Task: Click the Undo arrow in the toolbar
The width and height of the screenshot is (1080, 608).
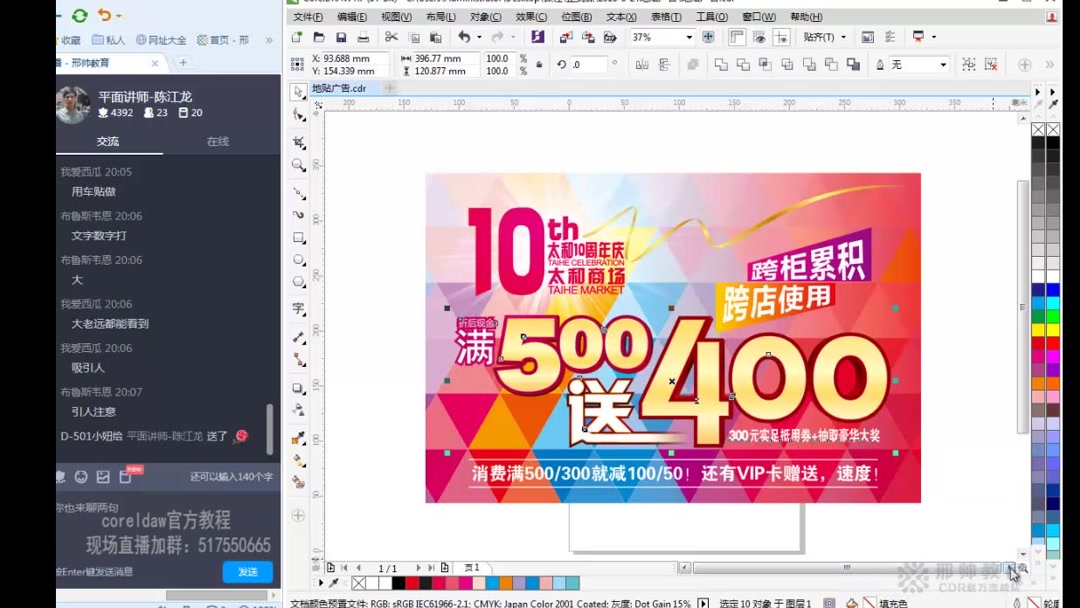Action: coord(465,36)
